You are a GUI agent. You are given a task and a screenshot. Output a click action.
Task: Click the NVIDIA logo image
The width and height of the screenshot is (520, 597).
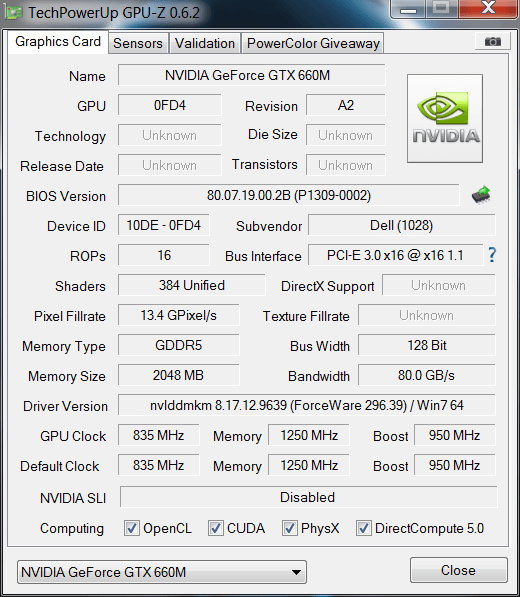445,118
